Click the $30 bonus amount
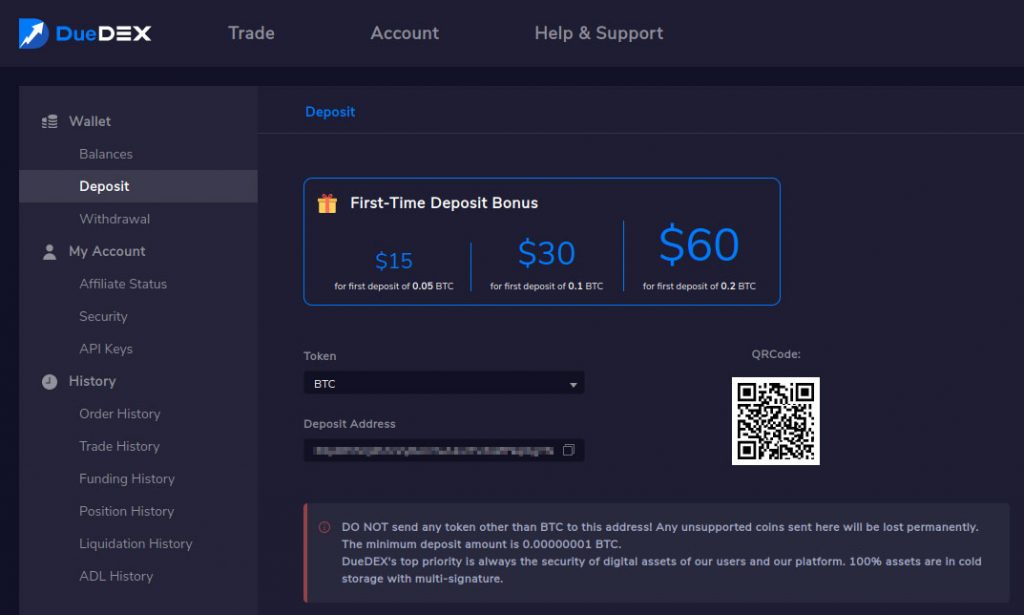Viewport: 1024px width, 615px height. point(547,253)
